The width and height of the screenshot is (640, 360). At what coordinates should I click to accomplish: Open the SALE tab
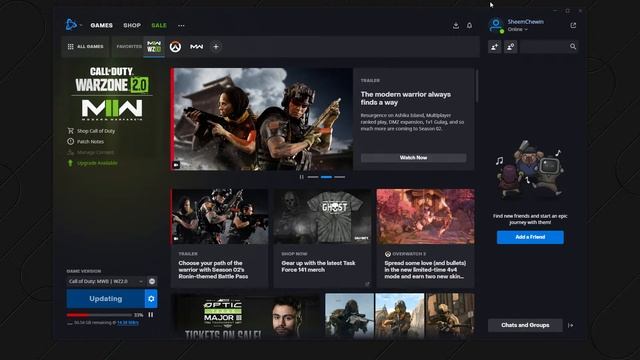tap(159, 25)
